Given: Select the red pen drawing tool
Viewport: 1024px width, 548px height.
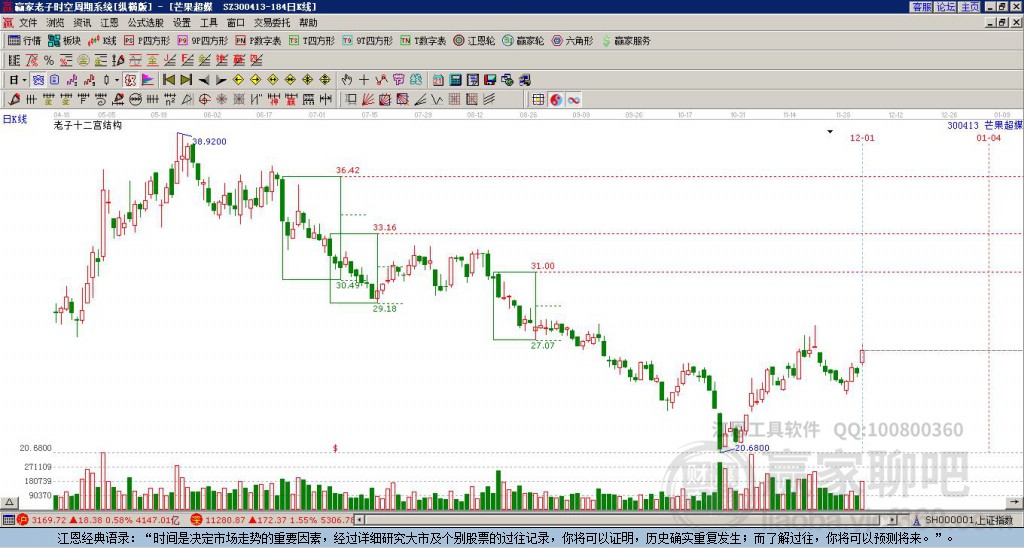Looking at the screenshot, I should (x=14, y=99).
